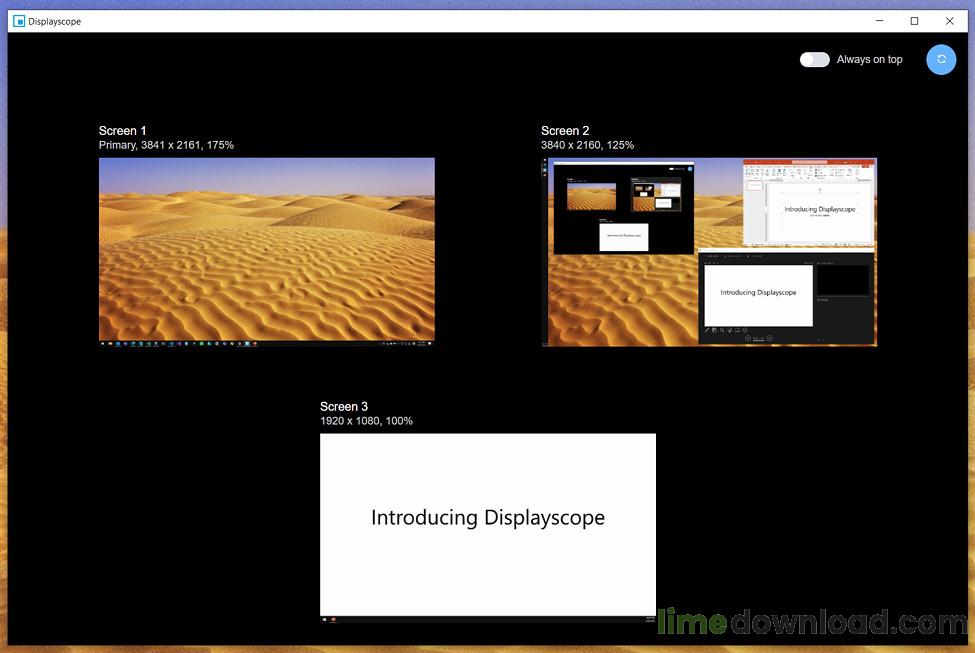Click Start icon in Screen 3 preview taskbar
The image size is (975, 653).
325,619
